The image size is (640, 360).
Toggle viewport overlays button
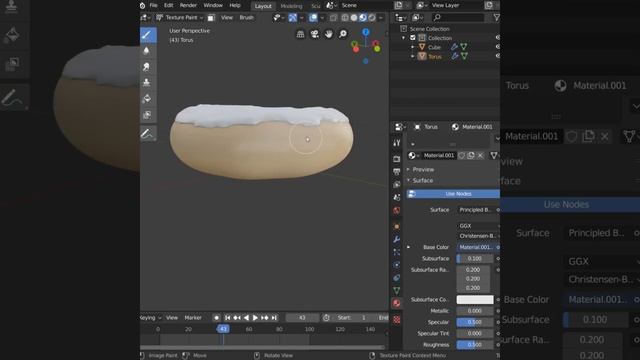(313, 18)
